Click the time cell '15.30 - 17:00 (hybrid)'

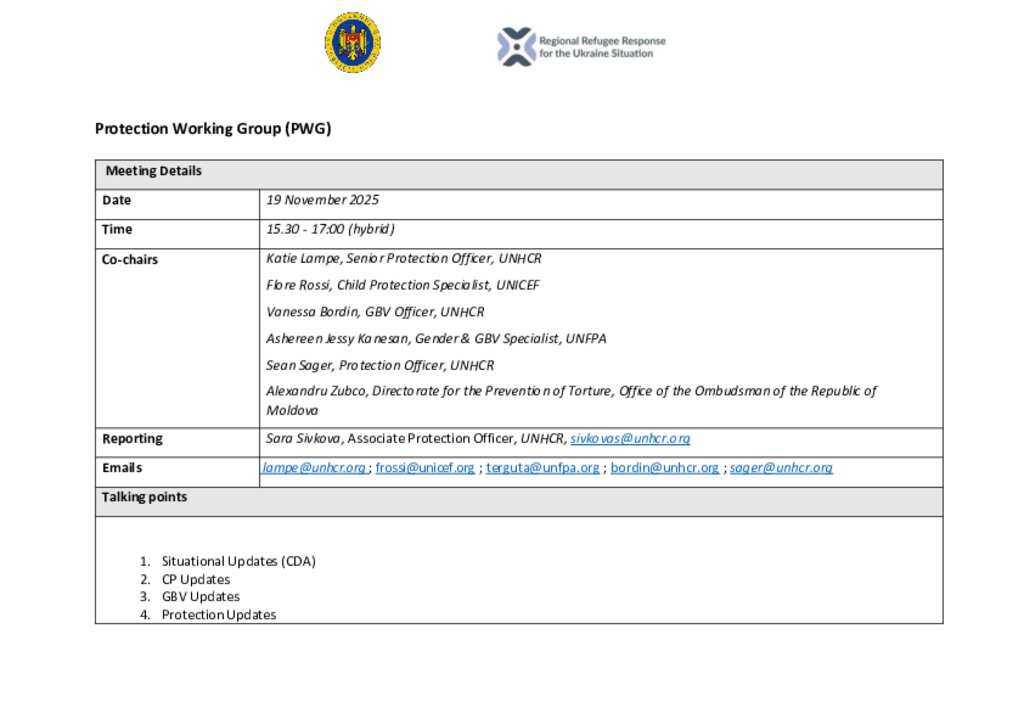click(x=330, y=230)
